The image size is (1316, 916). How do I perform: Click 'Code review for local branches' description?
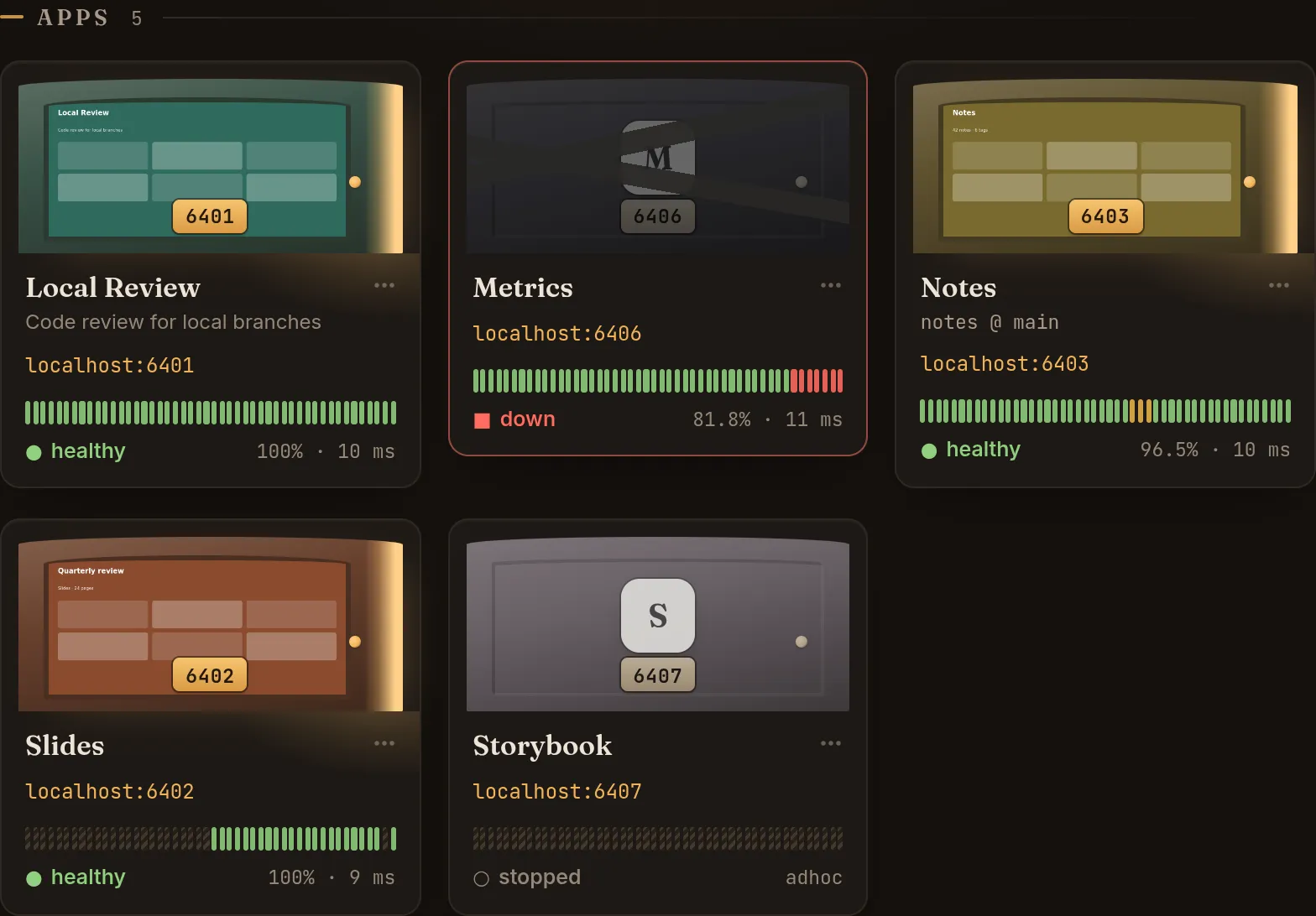pos(173,322)
